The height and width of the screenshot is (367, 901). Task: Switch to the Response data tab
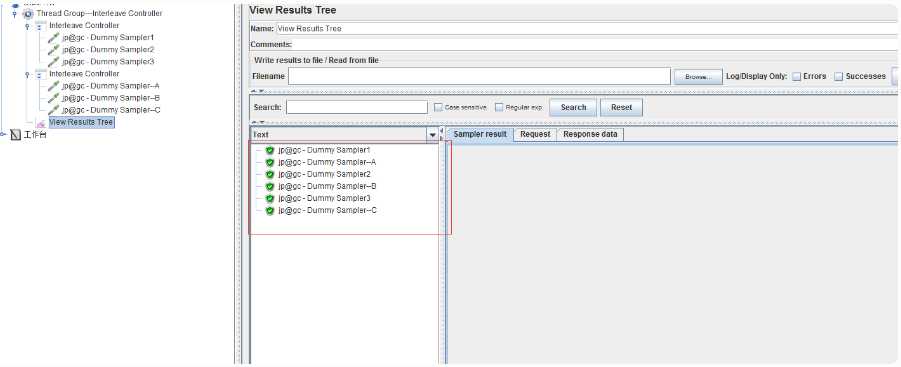pyautogui.click(x=590, y=134)
